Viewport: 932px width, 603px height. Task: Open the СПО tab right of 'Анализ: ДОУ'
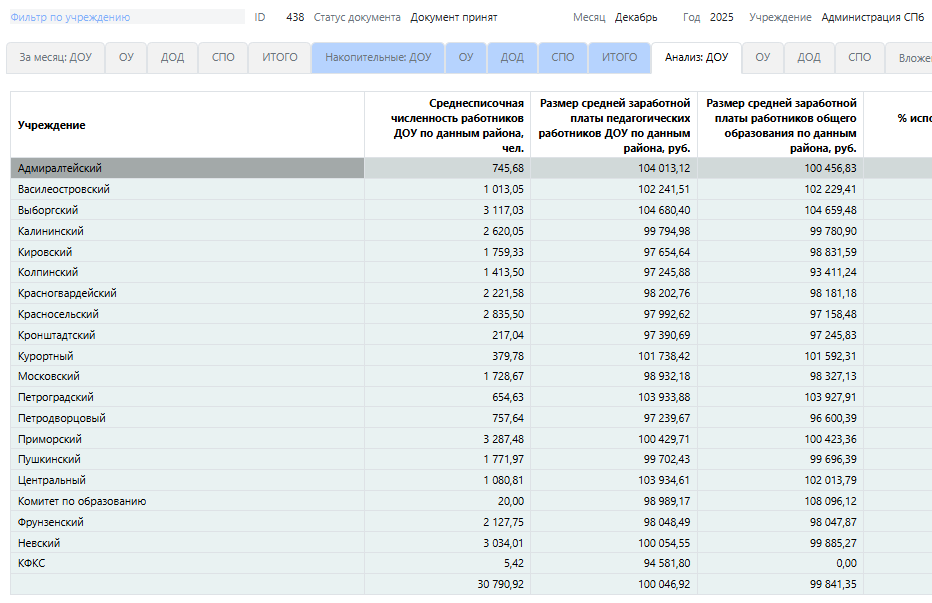[x=859, y=58]
